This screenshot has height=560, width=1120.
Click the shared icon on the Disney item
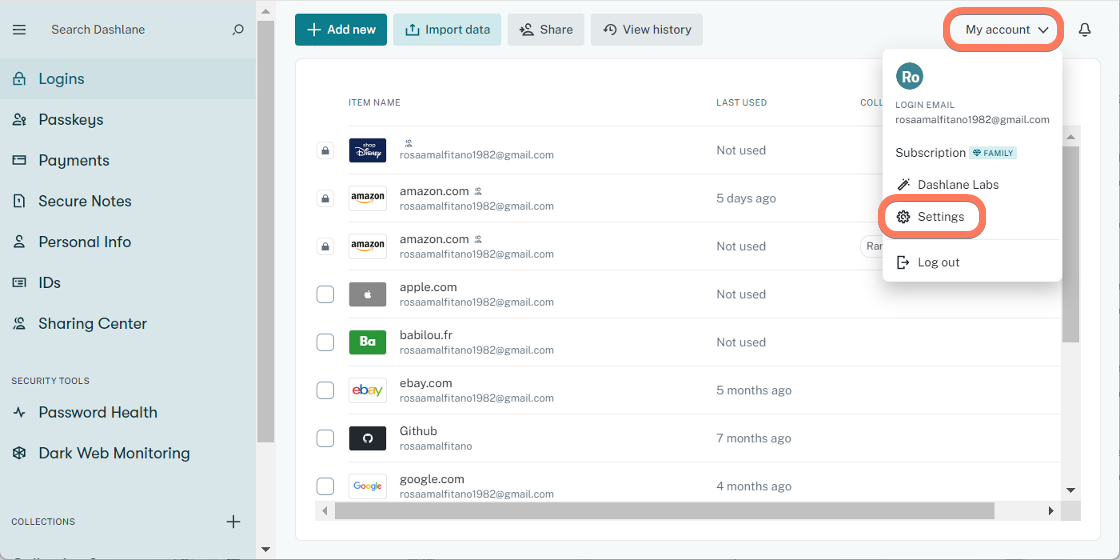(x=409, y=143)
